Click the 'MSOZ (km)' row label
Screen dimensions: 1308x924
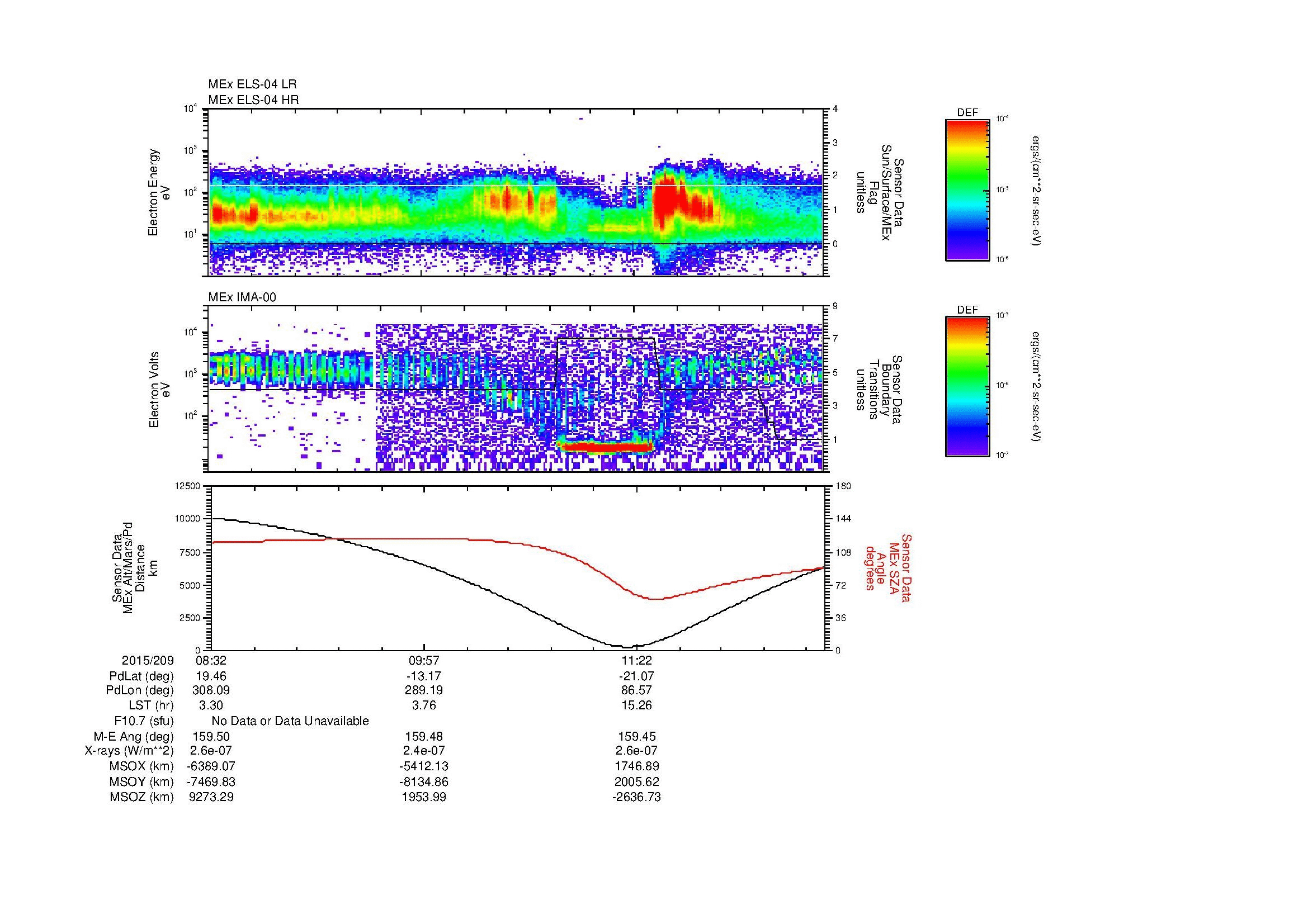click(142, 797)
